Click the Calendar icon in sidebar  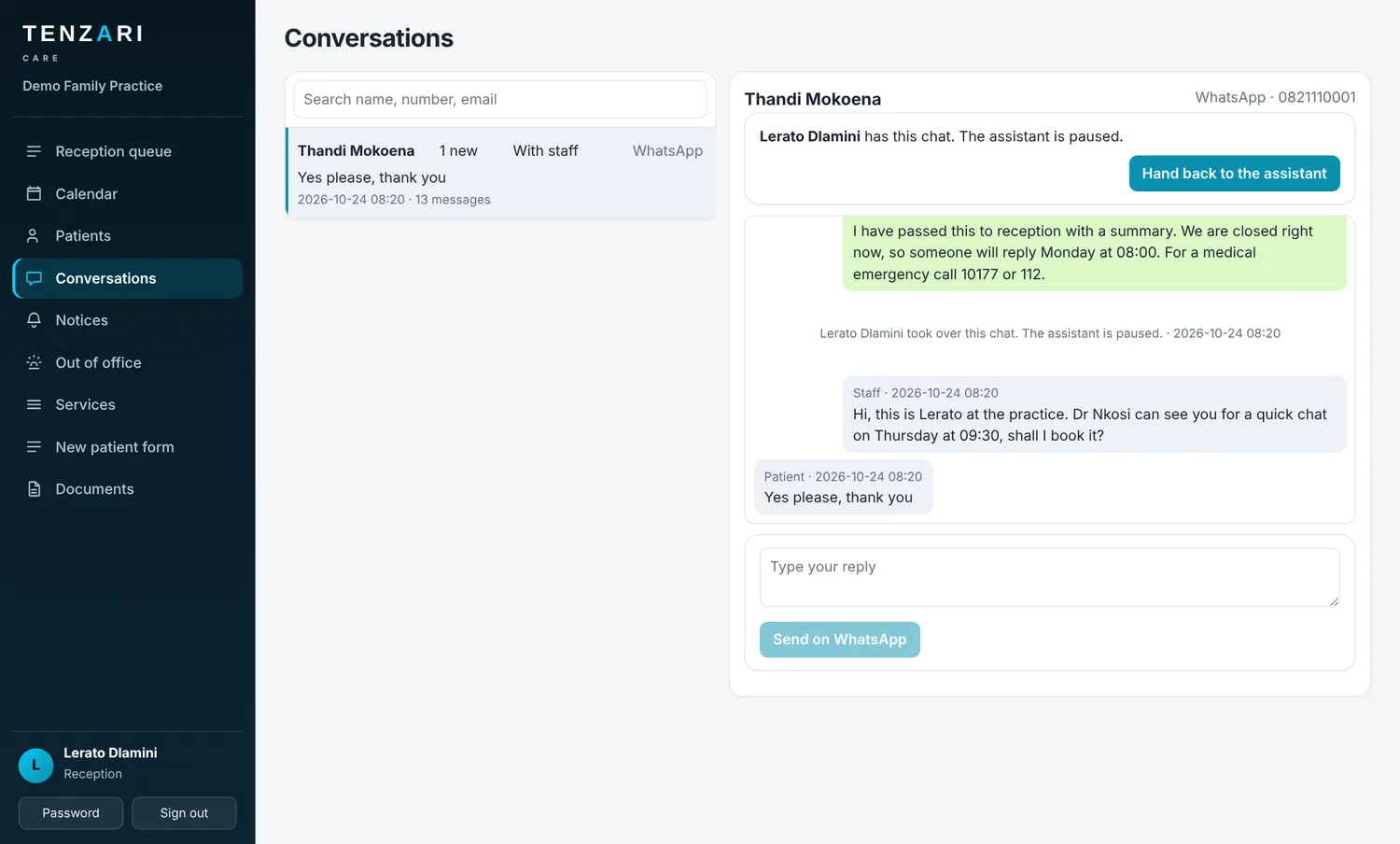(34, 193)
